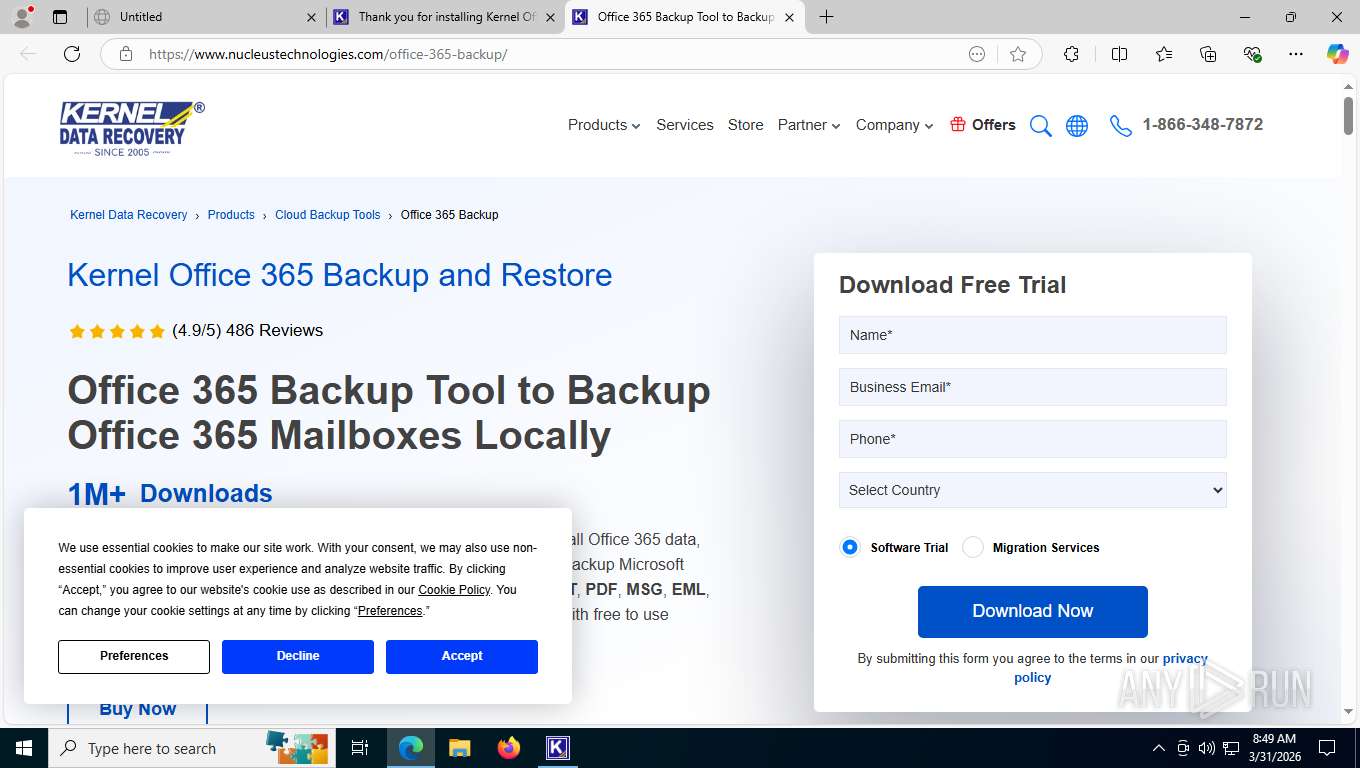The image size is (1360, 768).
Task: Open the Select Country dropdown
Action: tap(1032, 490)
